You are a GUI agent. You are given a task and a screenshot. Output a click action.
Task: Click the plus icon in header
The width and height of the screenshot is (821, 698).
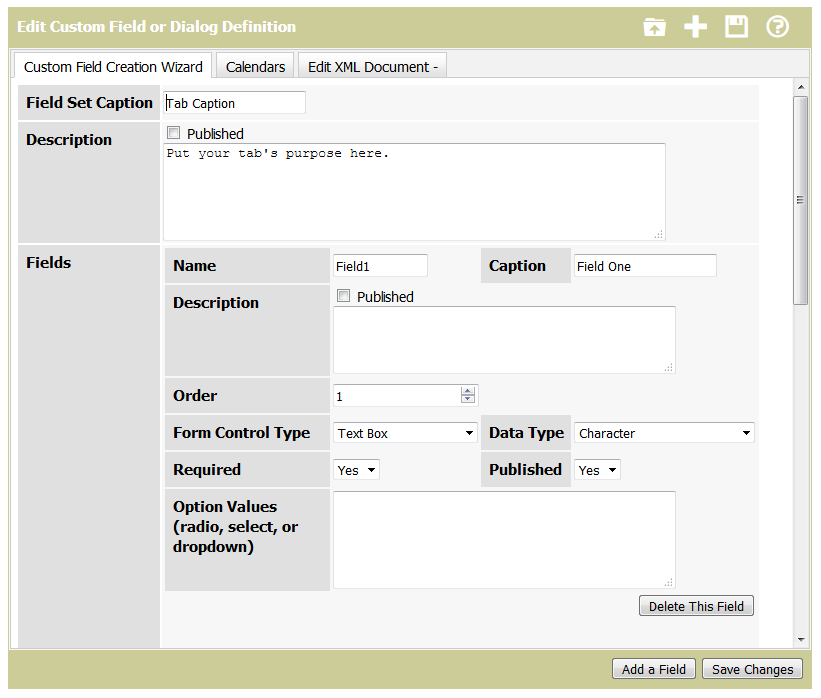[x=695, y=27]
